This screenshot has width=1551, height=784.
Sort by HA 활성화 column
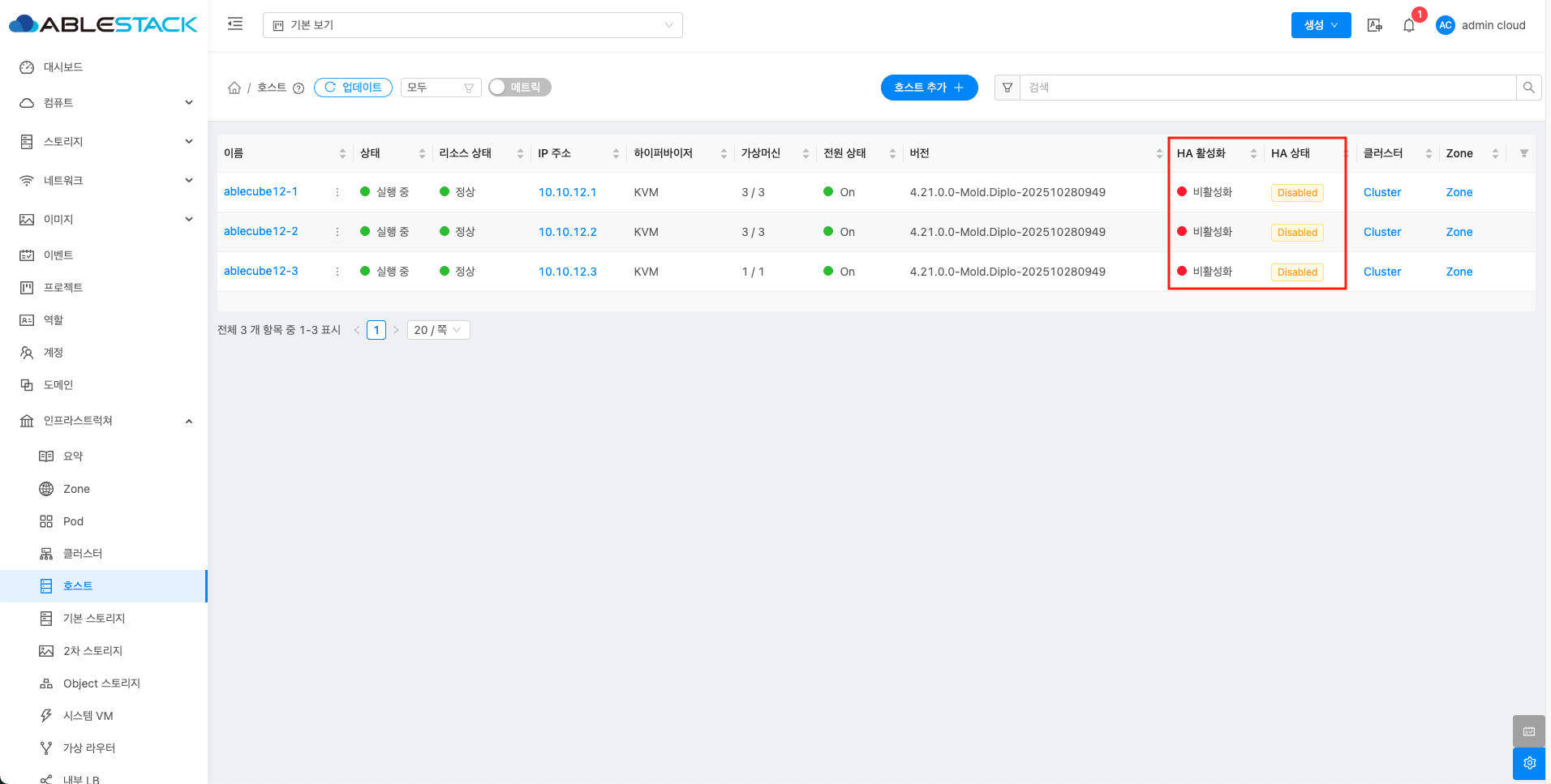(1253, 153)
